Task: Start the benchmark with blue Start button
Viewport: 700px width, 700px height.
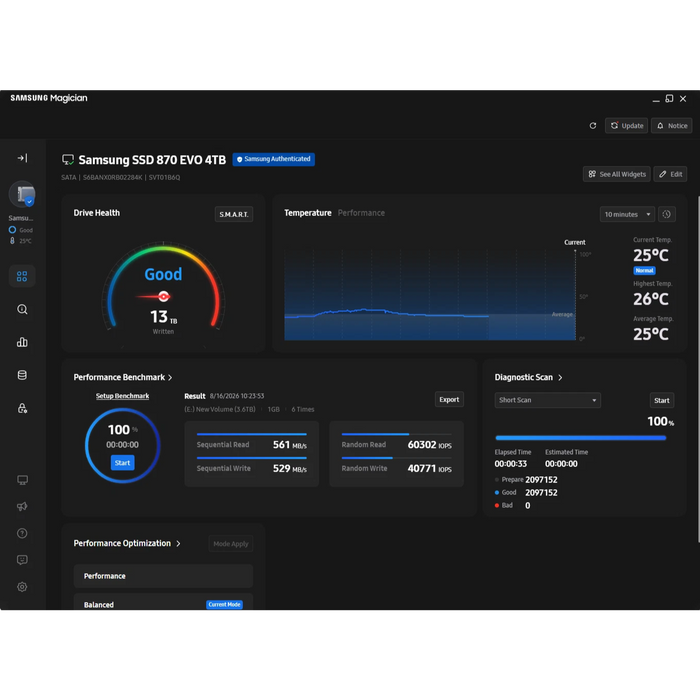Action: 122,462
